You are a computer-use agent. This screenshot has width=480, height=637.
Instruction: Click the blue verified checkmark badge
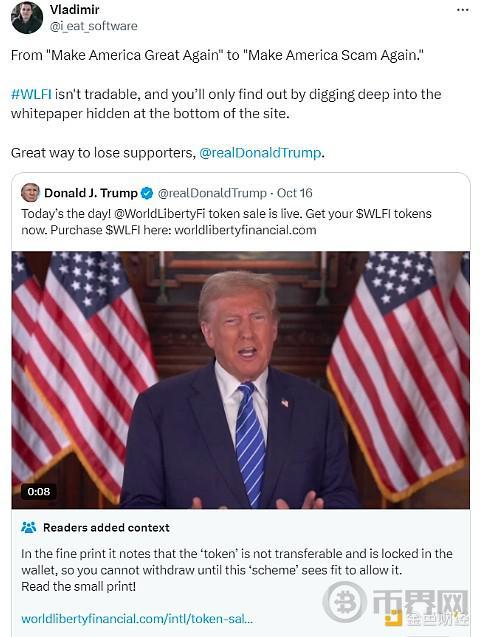pos(147,193)
